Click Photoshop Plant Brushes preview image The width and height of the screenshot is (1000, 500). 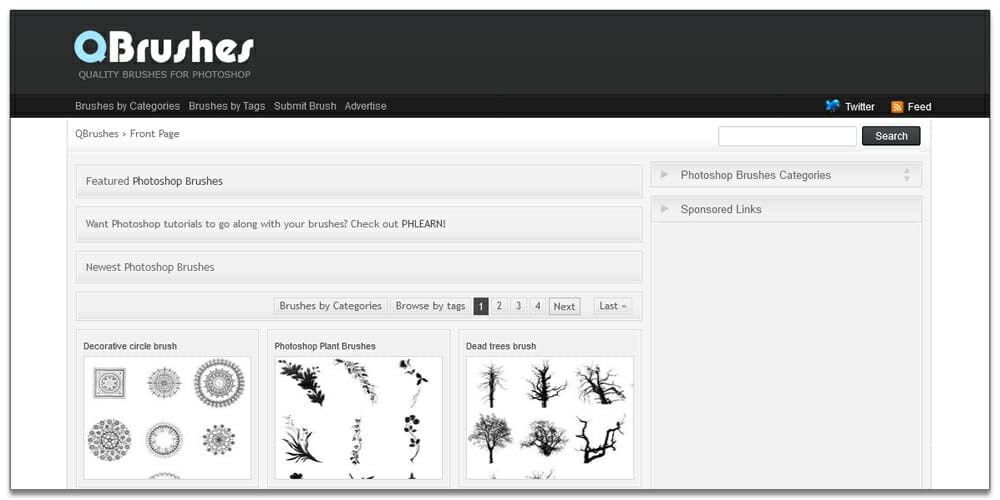[358, 418]
